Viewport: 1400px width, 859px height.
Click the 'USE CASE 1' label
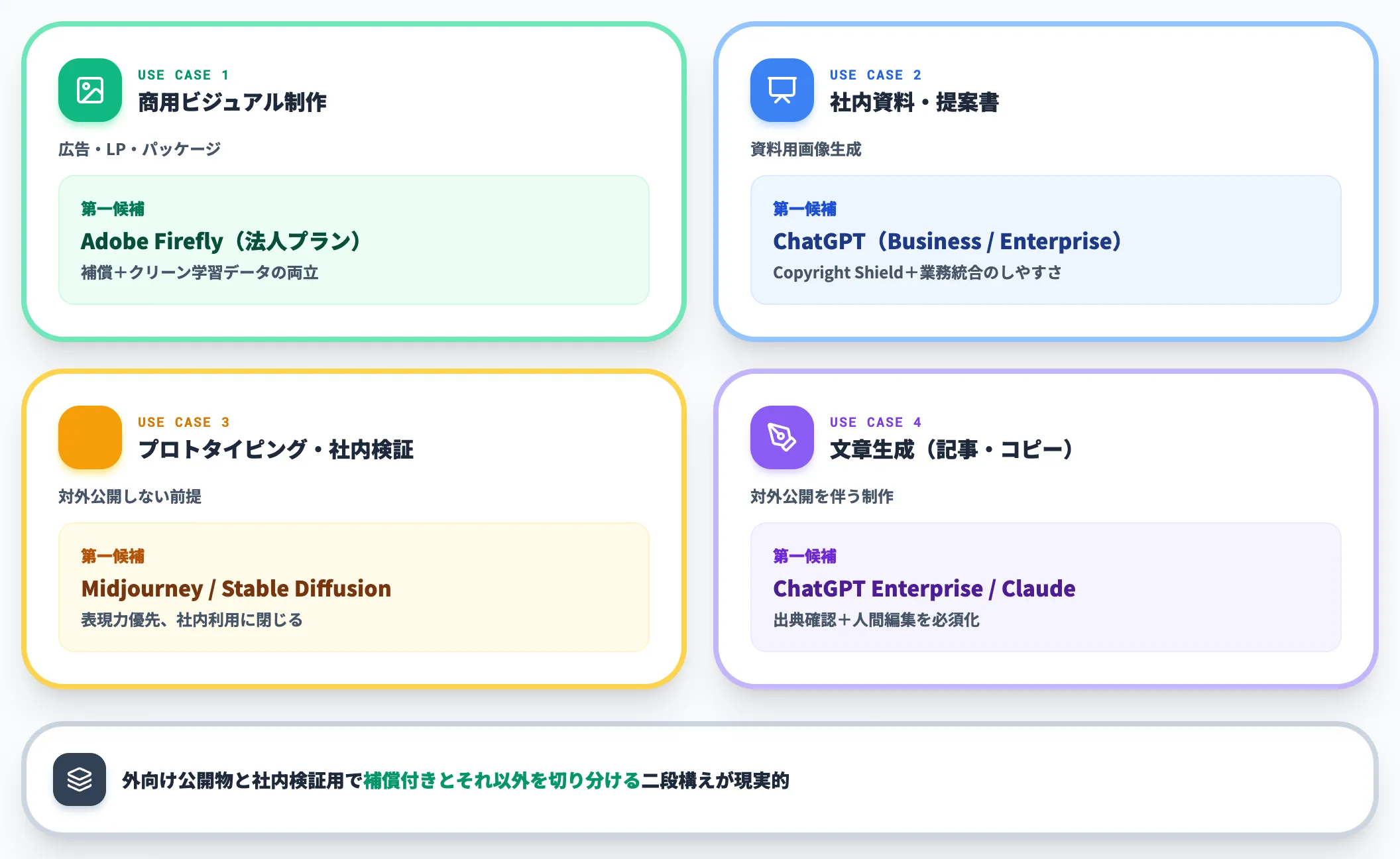coord(184,75)
